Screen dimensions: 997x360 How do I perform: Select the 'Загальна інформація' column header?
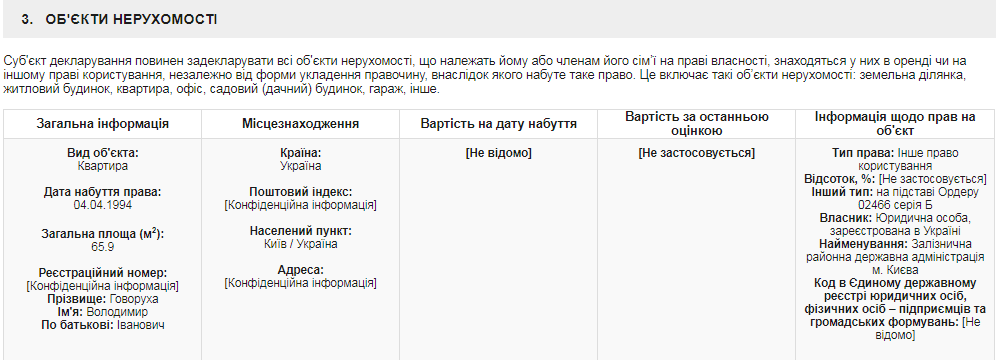(102, 124)
